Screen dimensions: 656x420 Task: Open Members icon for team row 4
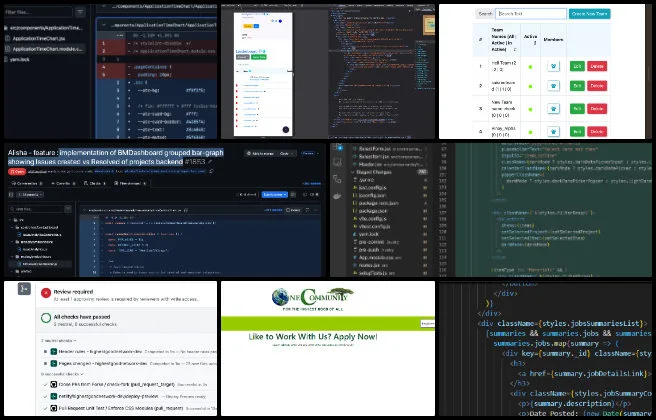pyautogui.click(x=553, y=132)
